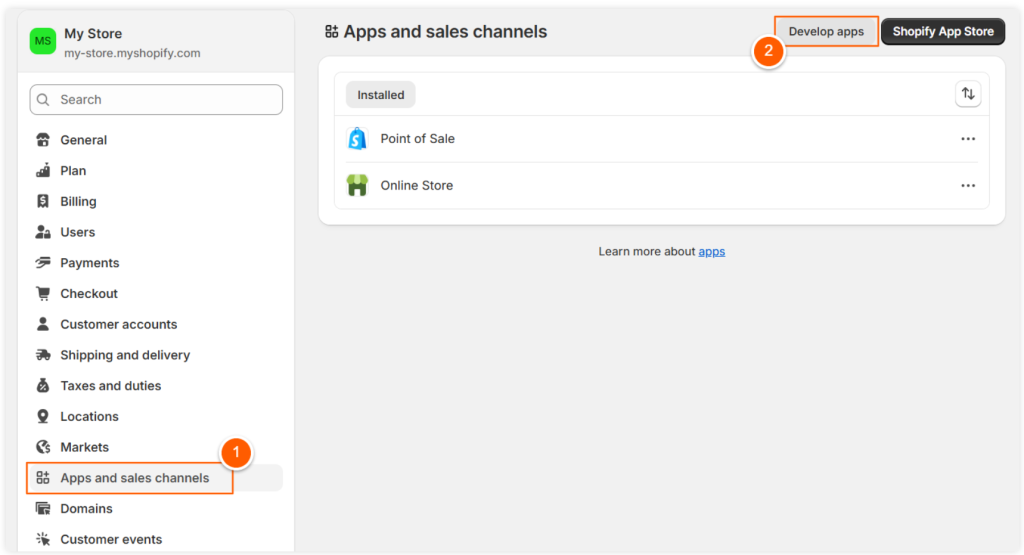Click the Customer events sparkle icon

click(x=43, y=539)
